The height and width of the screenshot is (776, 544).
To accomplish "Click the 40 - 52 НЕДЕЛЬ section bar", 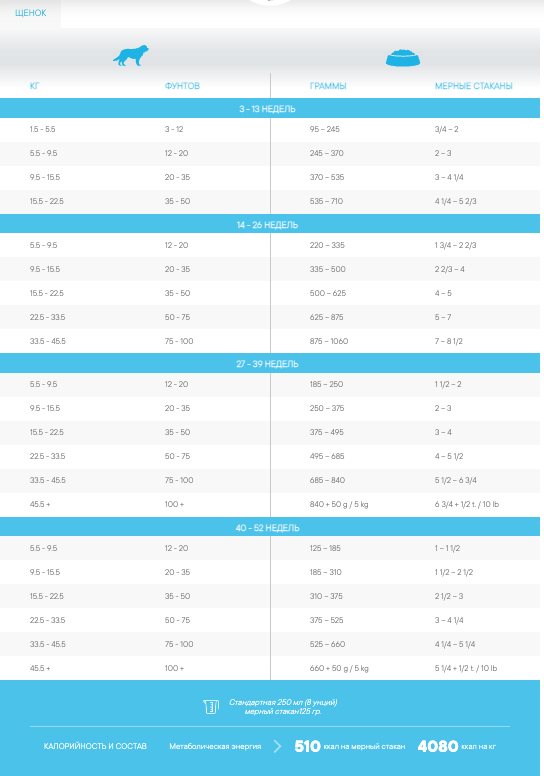I will coord(270,527).
